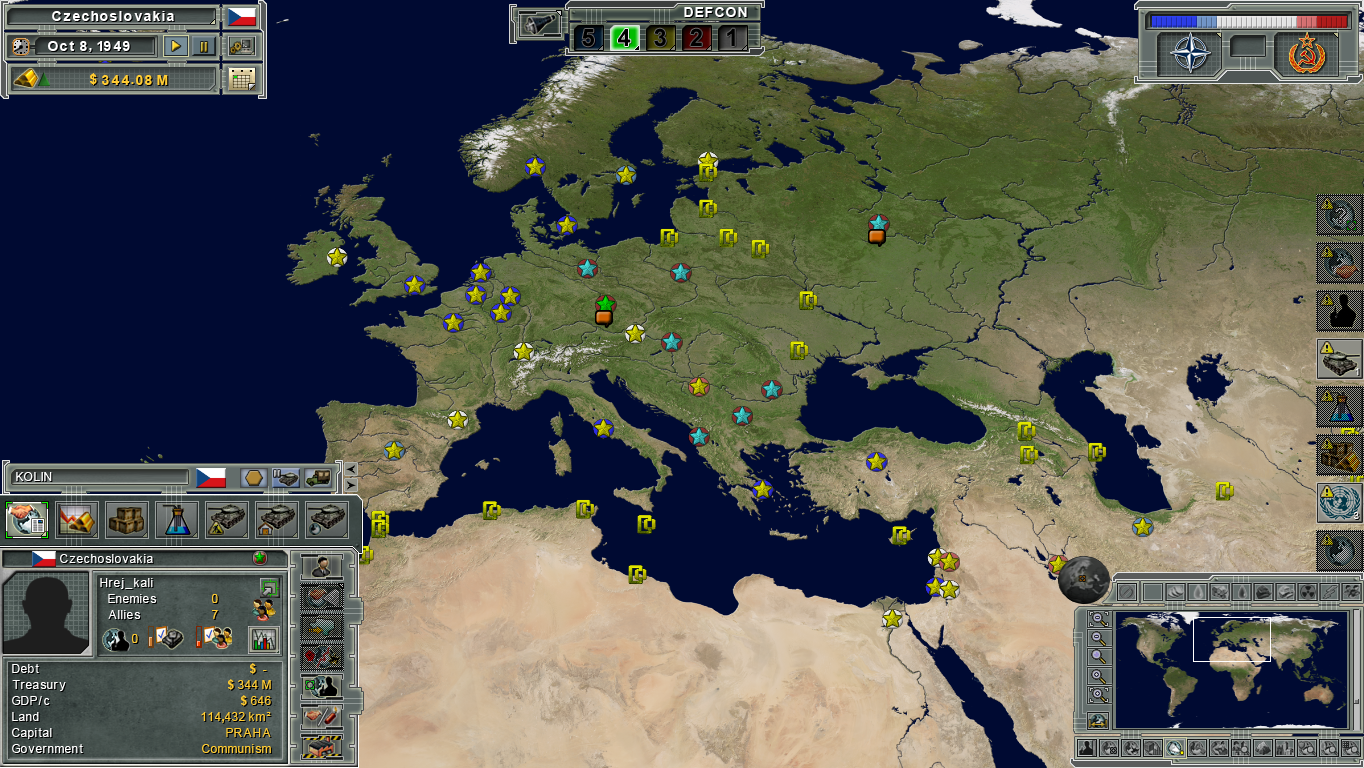The width and height of the screenshot is (1364, 768).
Task: Click the Treasury value $ 344 M
Action: [249, 685]
